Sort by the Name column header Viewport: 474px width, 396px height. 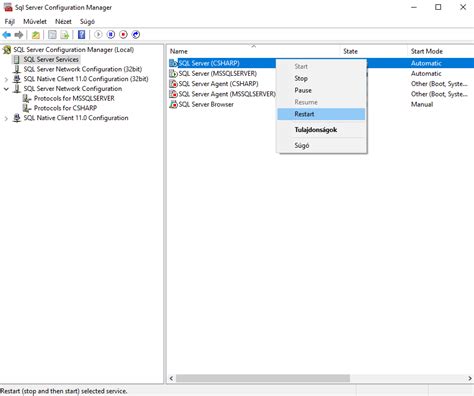coord(253,51)
